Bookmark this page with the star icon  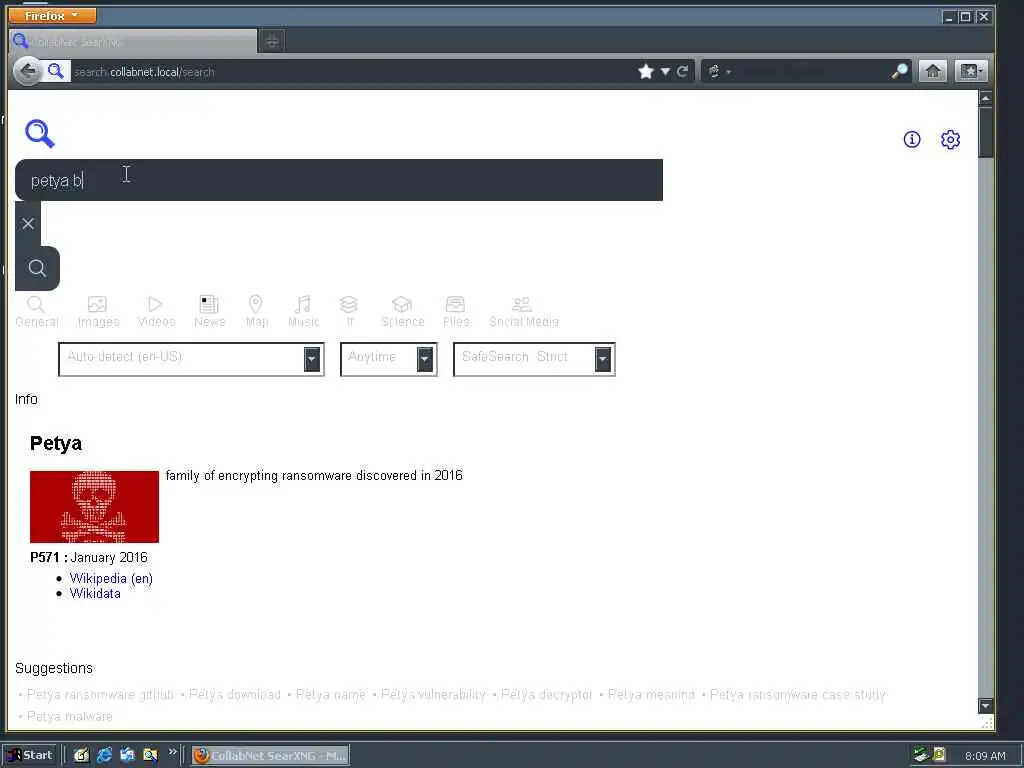(646, 71)
